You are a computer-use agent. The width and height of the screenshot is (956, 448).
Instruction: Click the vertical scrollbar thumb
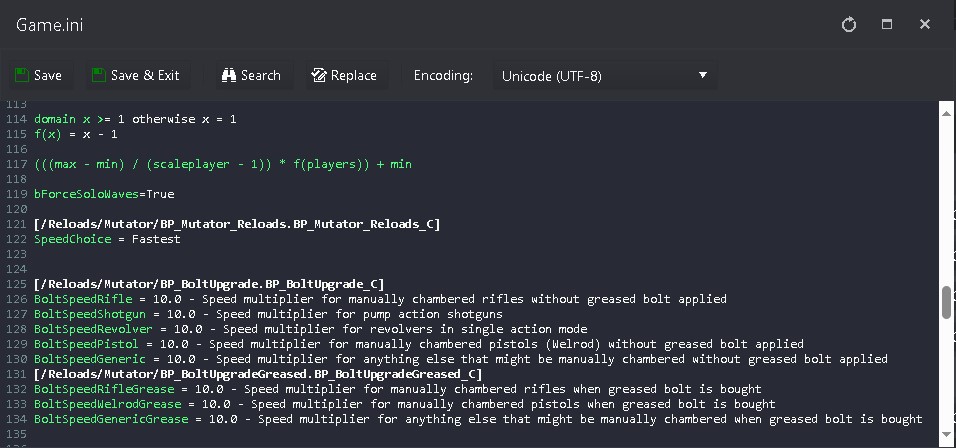point(947,302)
